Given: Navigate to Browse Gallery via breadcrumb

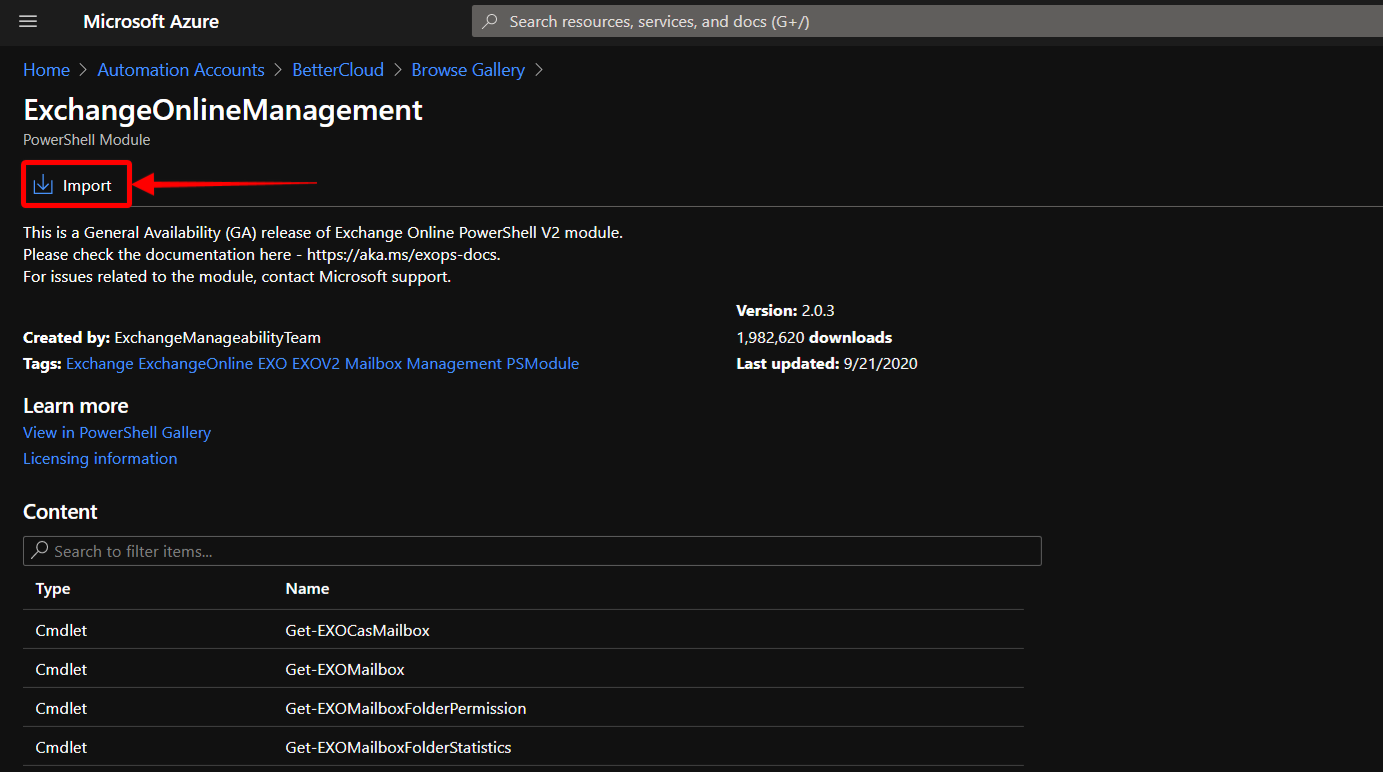Looking at the screenshot, I should point(468,70).
